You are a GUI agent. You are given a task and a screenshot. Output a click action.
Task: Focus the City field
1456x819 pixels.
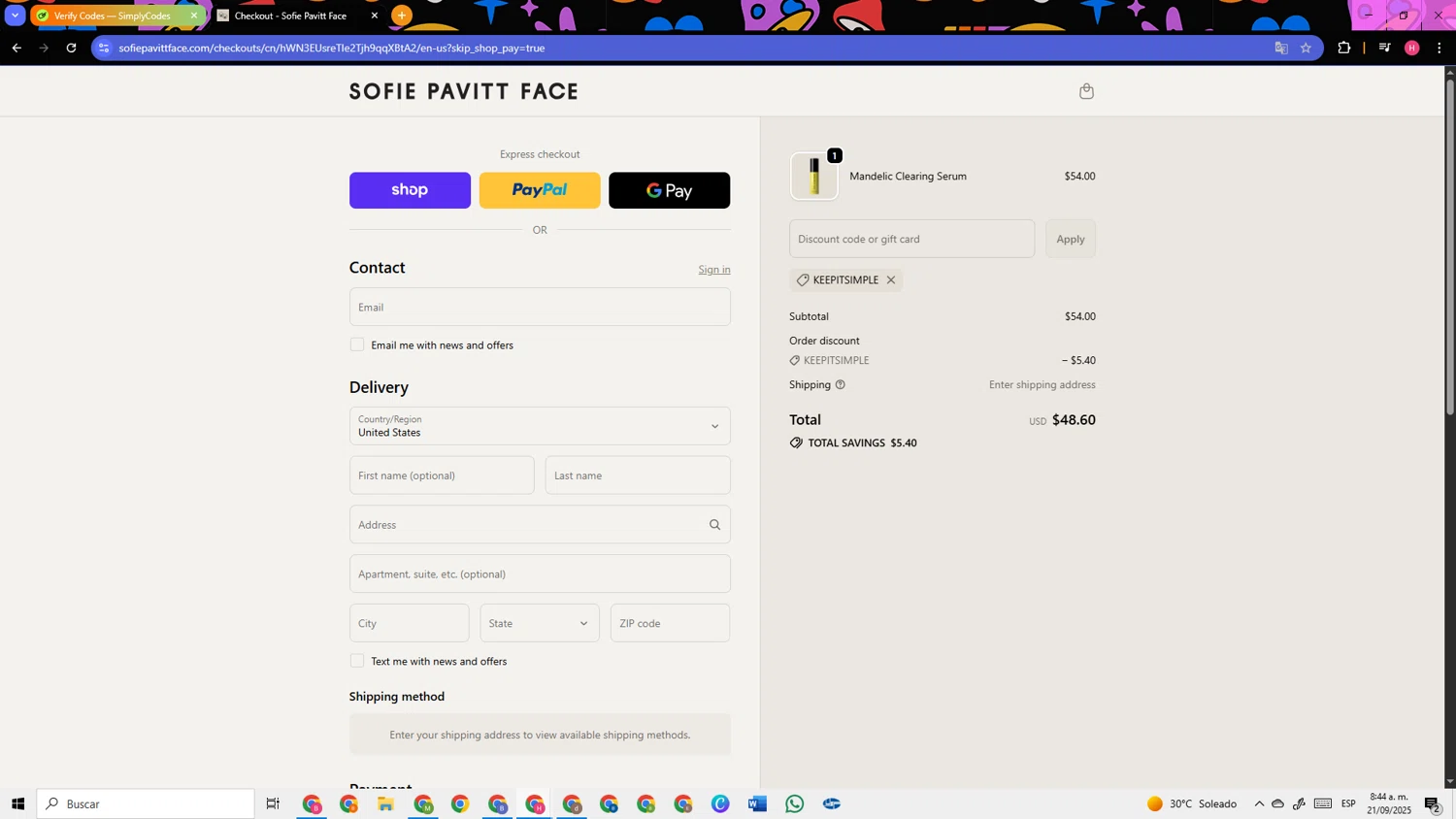point(410,623)
